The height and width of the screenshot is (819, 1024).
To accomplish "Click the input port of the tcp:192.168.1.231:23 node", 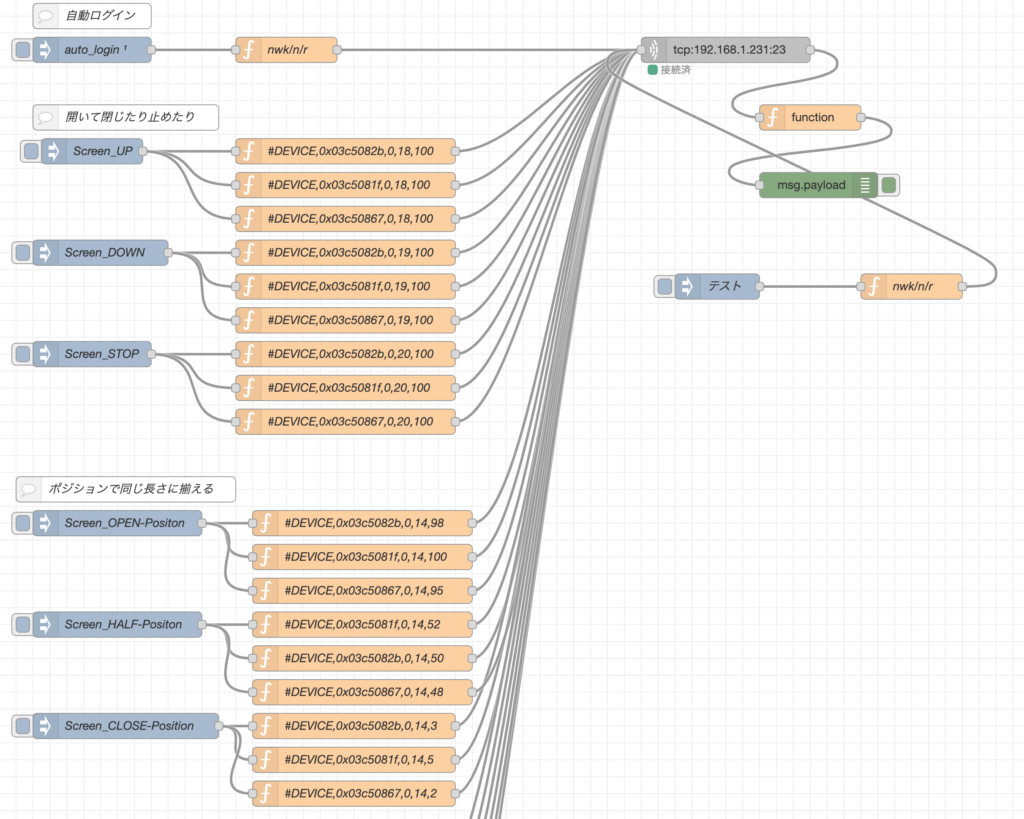I will coord(641,50).
